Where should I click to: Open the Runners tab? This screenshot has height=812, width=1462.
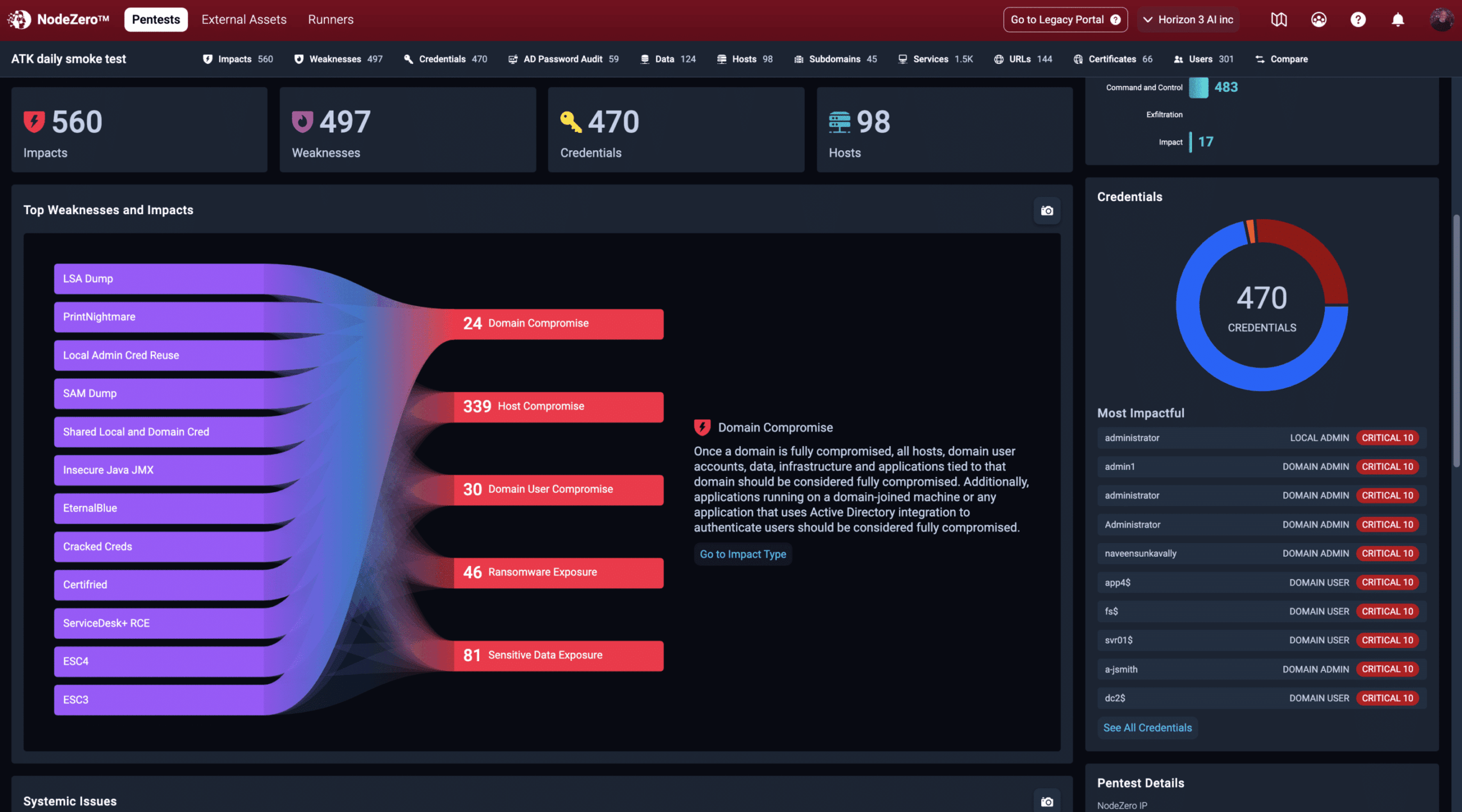[331, 19]
